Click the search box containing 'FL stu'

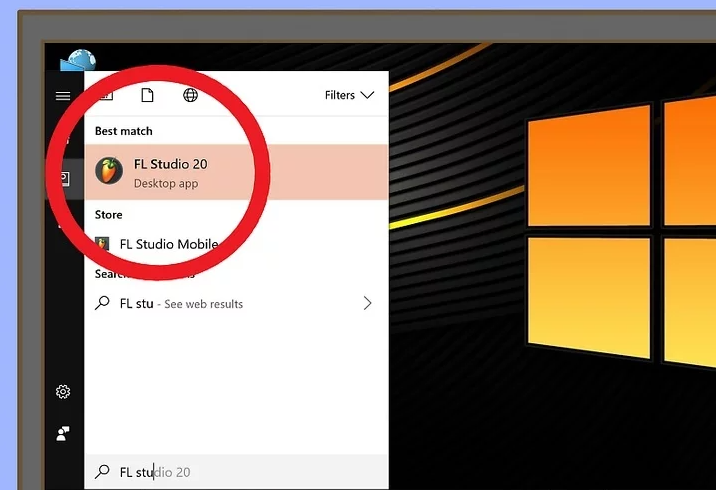(x=237, y=472)
